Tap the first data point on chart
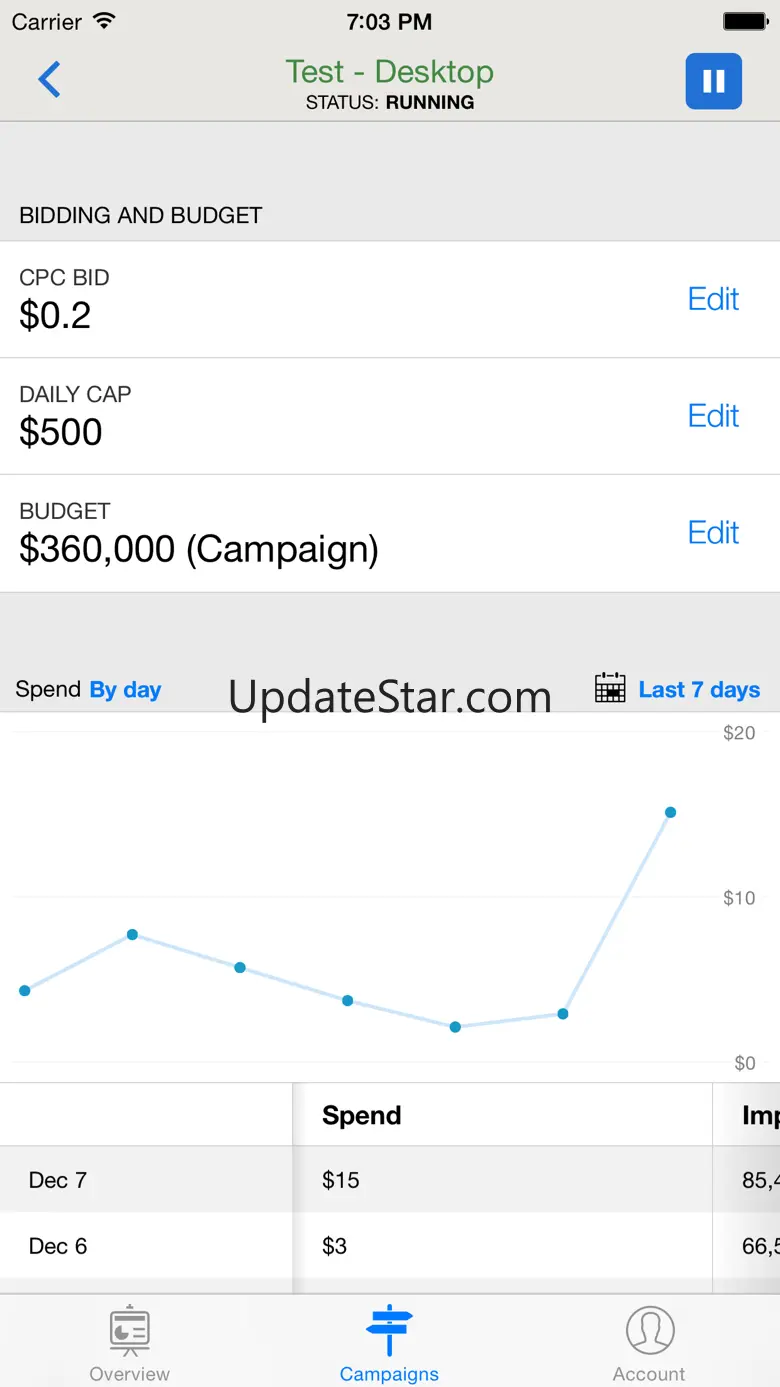The image size is (780, 1387). coord(25,991)
